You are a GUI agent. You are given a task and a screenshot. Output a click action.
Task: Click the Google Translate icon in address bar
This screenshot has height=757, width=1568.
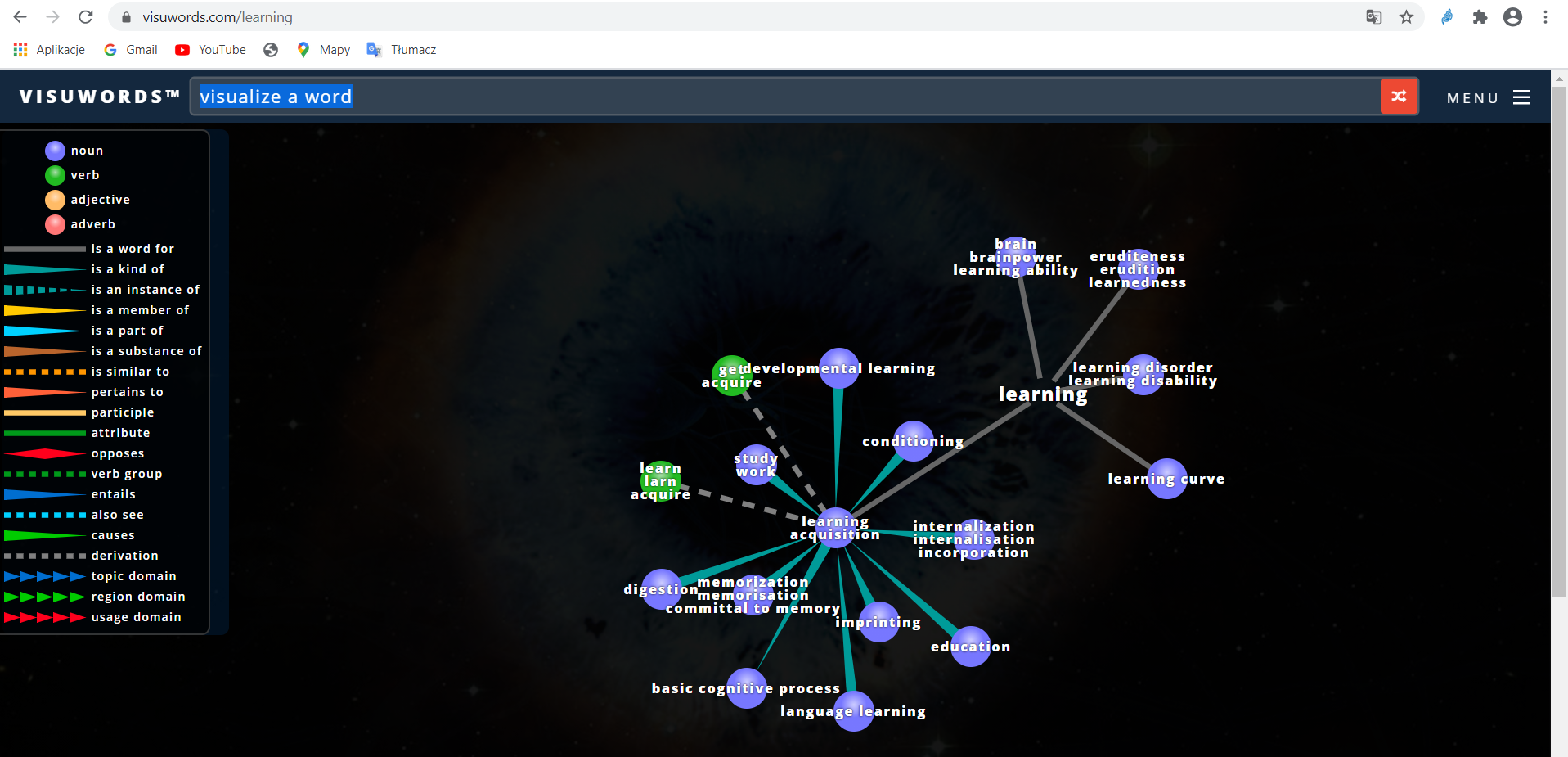tap(1373, 17)
